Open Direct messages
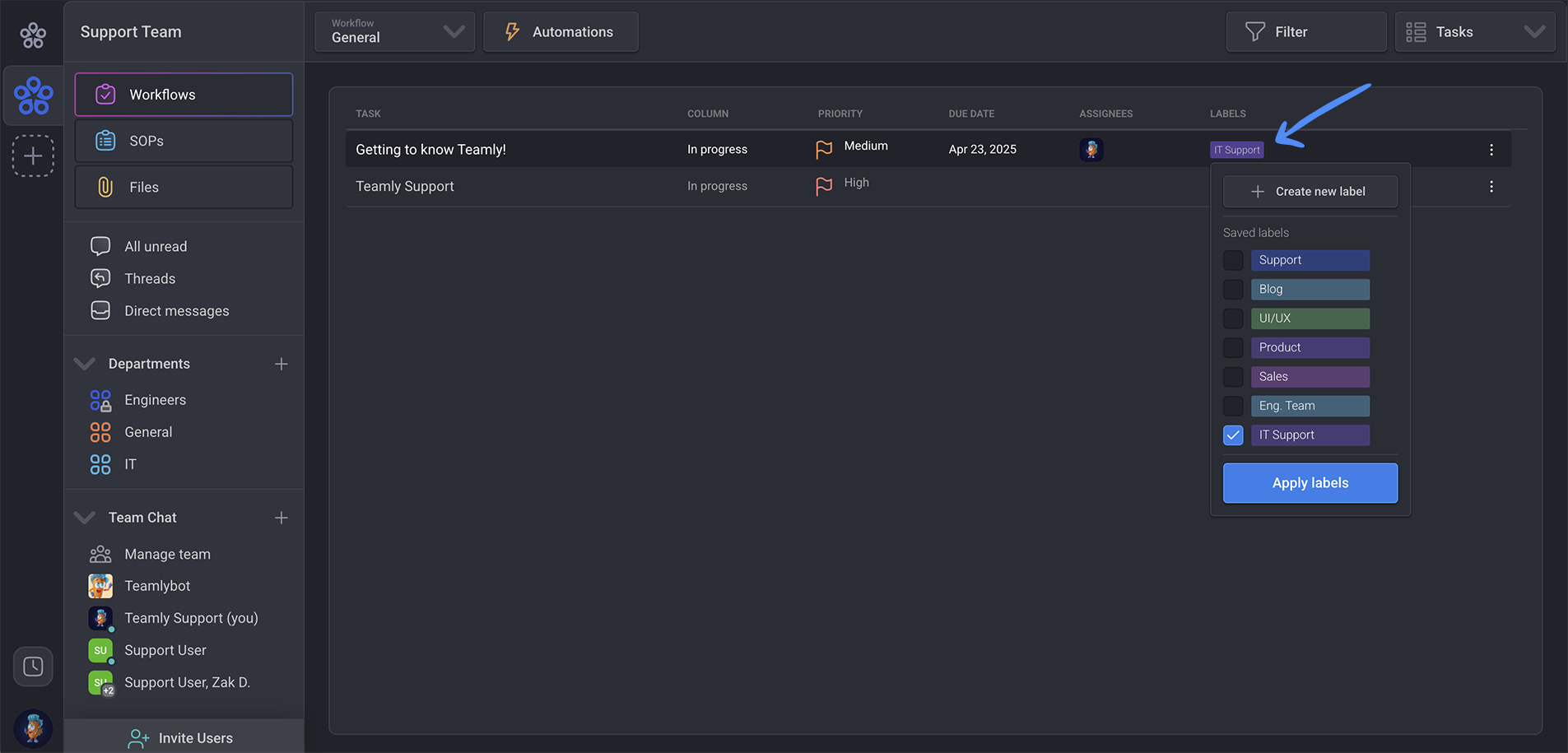 [x=177, y=310]
